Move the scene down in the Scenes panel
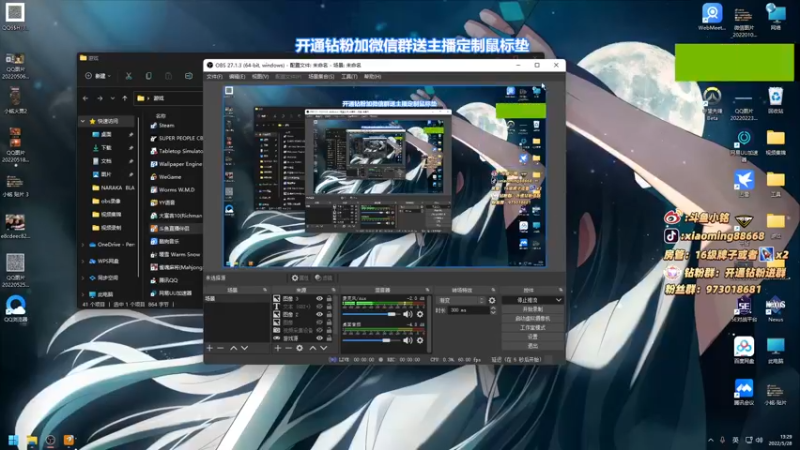The height and width of the screenshot is (450, 800). coord(244,348)
